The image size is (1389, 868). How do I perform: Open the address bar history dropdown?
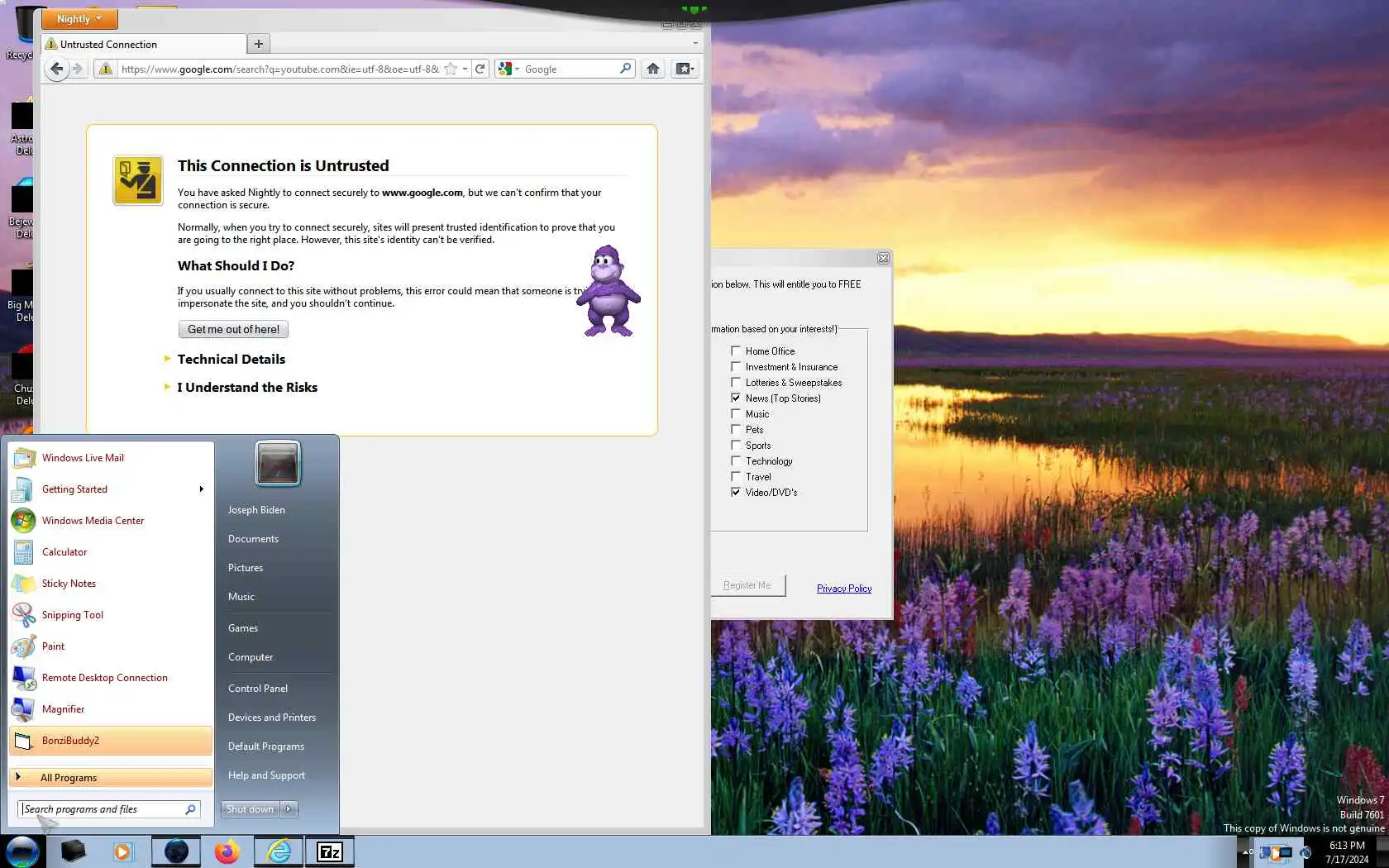pos(465,69)
